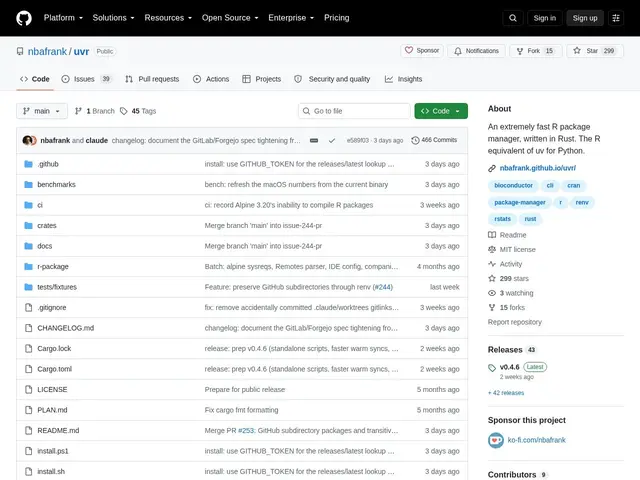This screenshot has width=640, height=480.
Task: Click the Pricing link in header
Action: point(337,18)
